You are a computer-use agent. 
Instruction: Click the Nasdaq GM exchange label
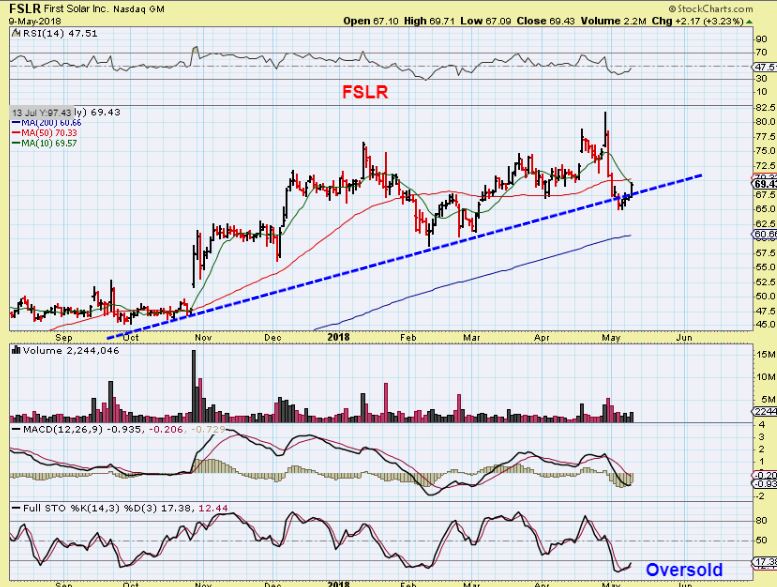click(138, 9)
